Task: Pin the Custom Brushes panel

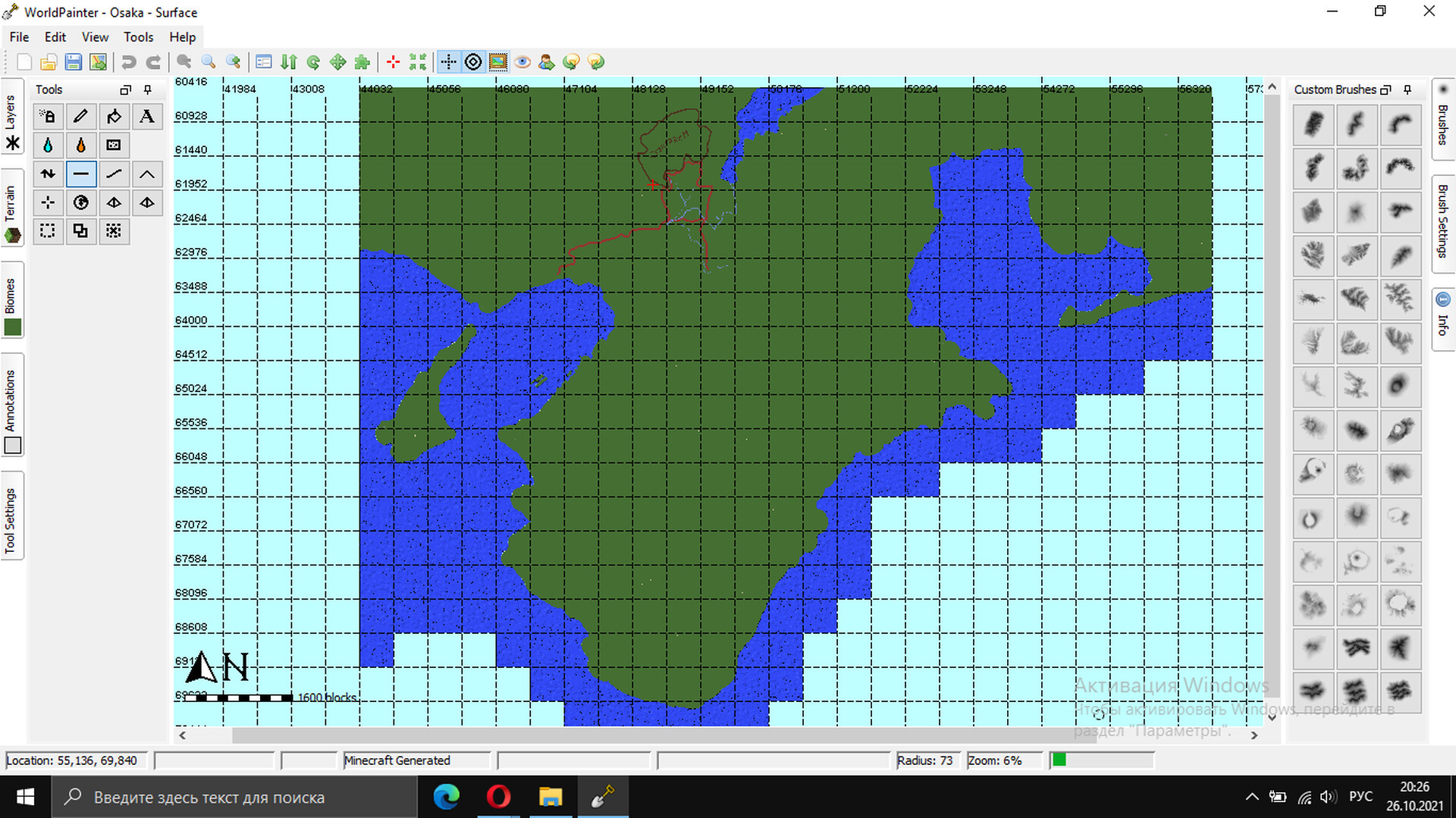Action: click(1407, 89)
